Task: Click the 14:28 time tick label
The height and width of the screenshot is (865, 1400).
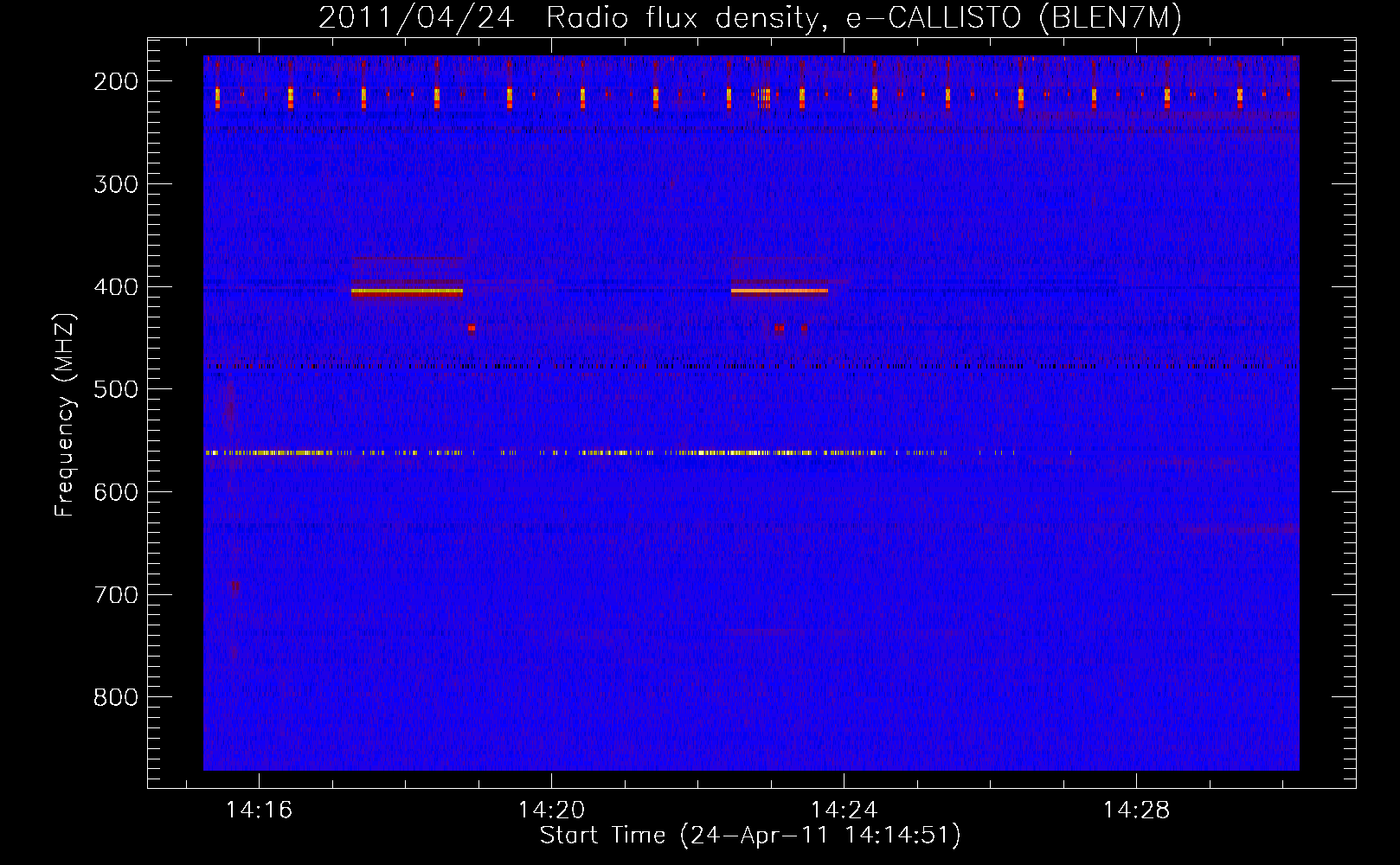Action: 1135,811
